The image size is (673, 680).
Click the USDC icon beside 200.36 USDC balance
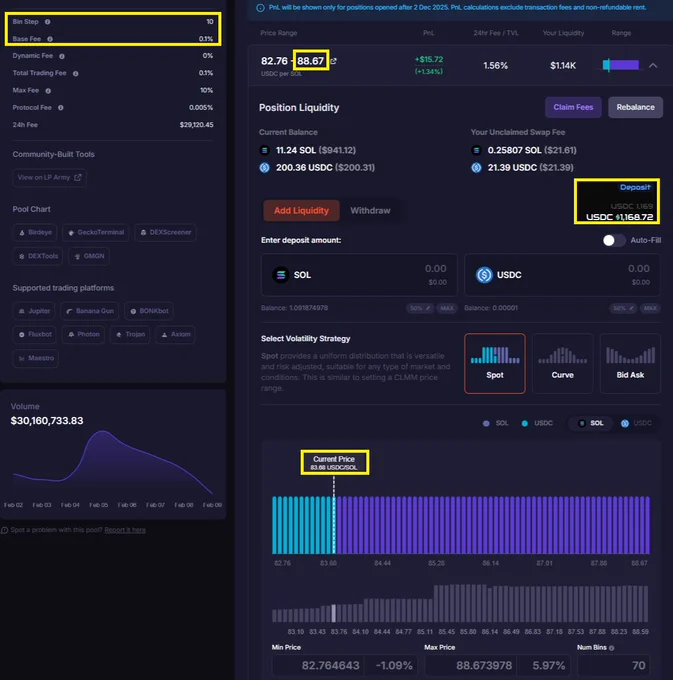(x=265, y=168)
